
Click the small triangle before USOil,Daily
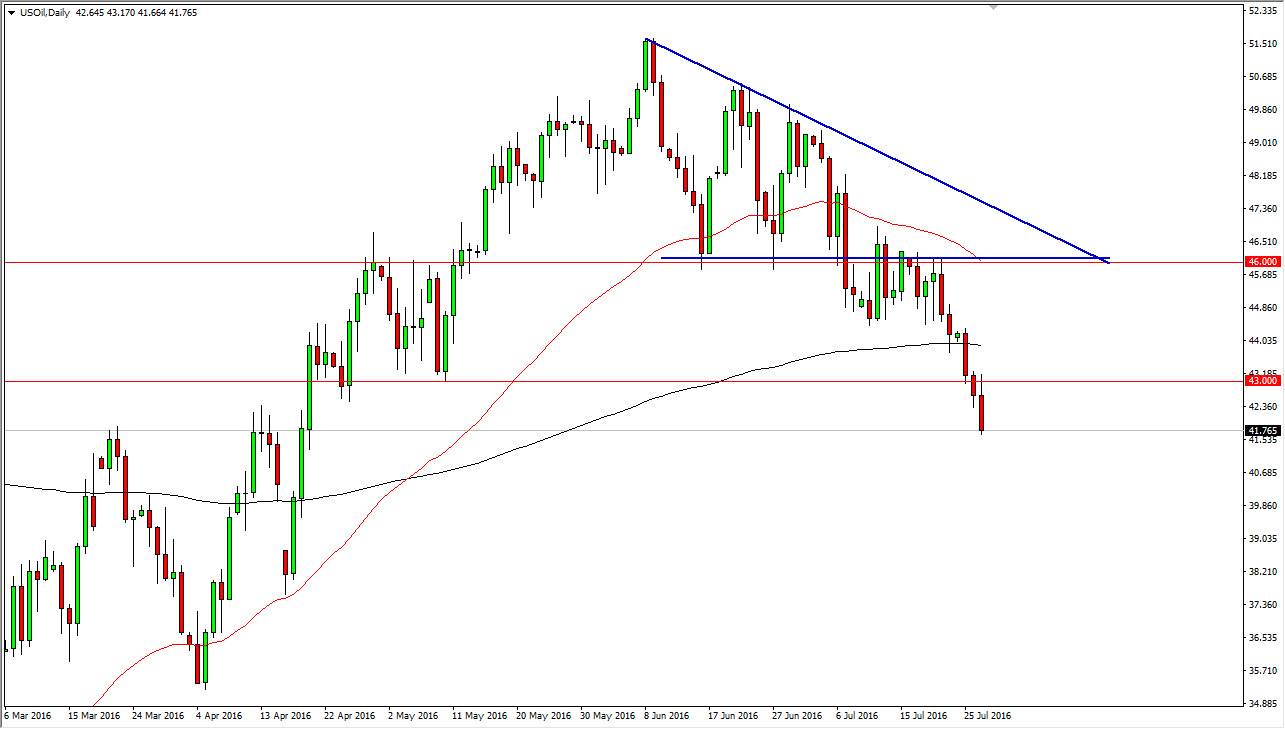point(10,13)
